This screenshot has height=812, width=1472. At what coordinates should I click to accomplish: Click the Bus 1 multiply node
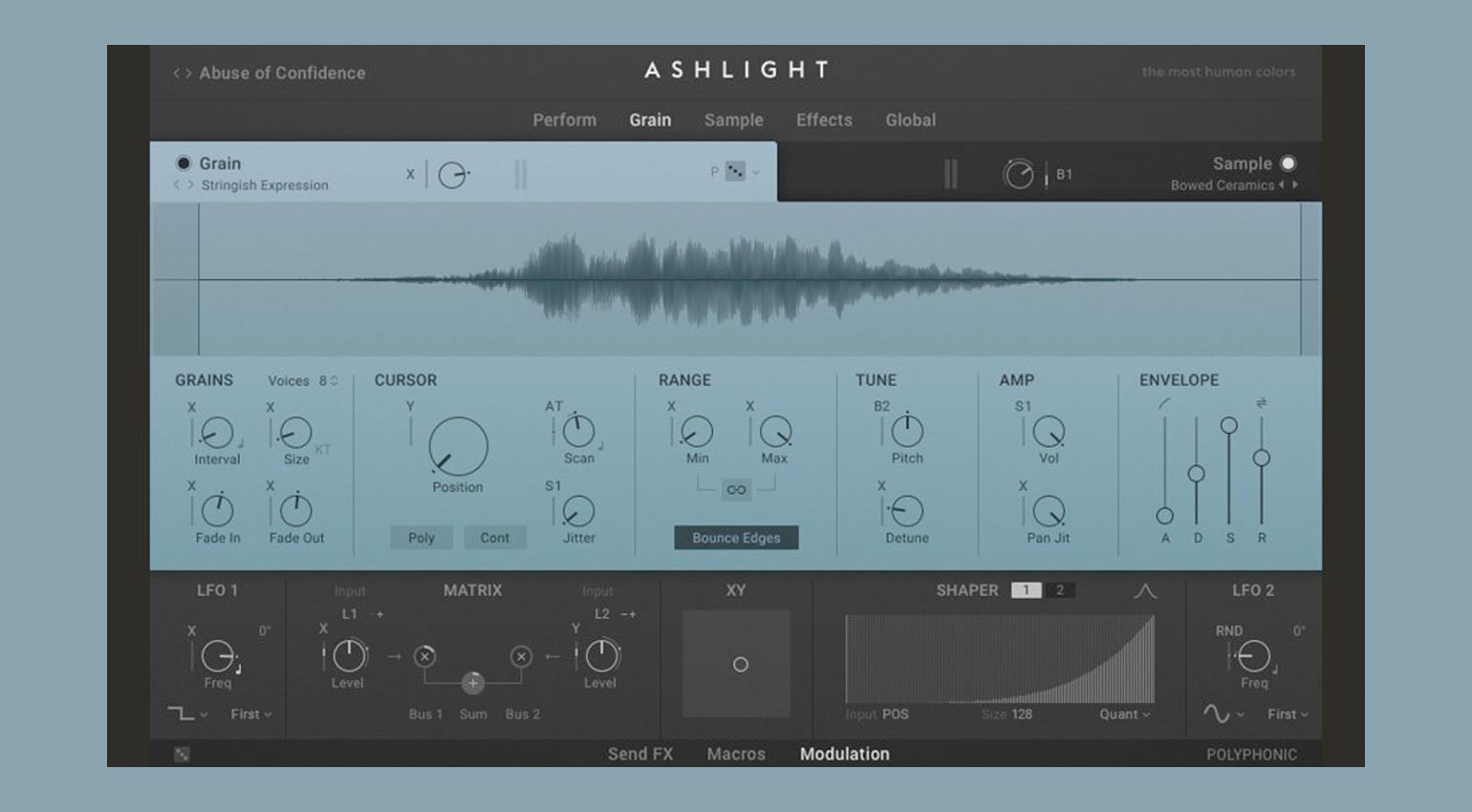pyautogui.click(x=424, y=656)
